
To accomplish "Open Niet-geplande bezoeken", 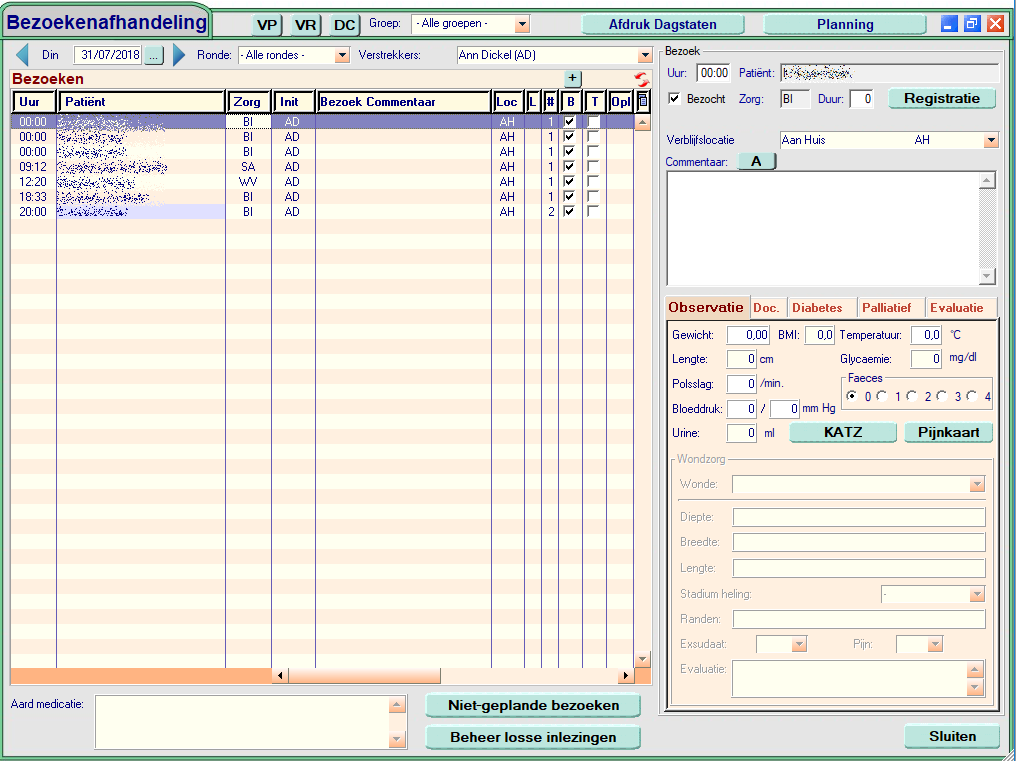I will point(532,705).
